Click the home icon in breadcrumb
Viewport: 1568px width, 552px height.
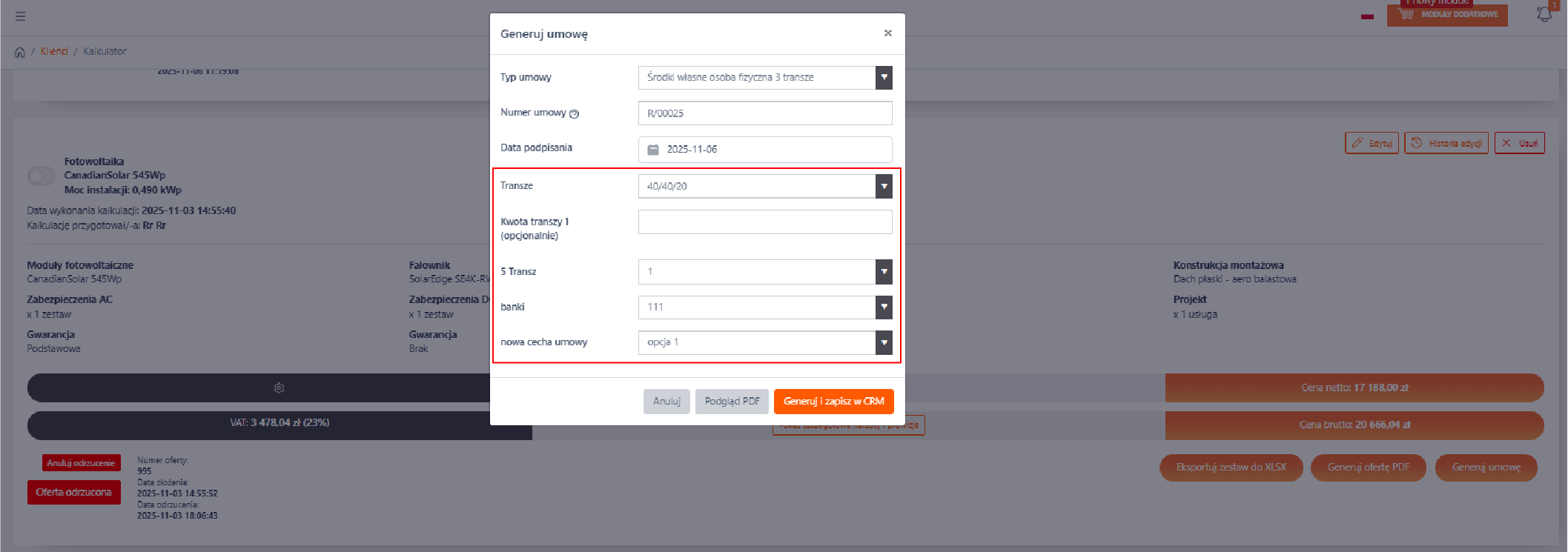click(20, 52)
